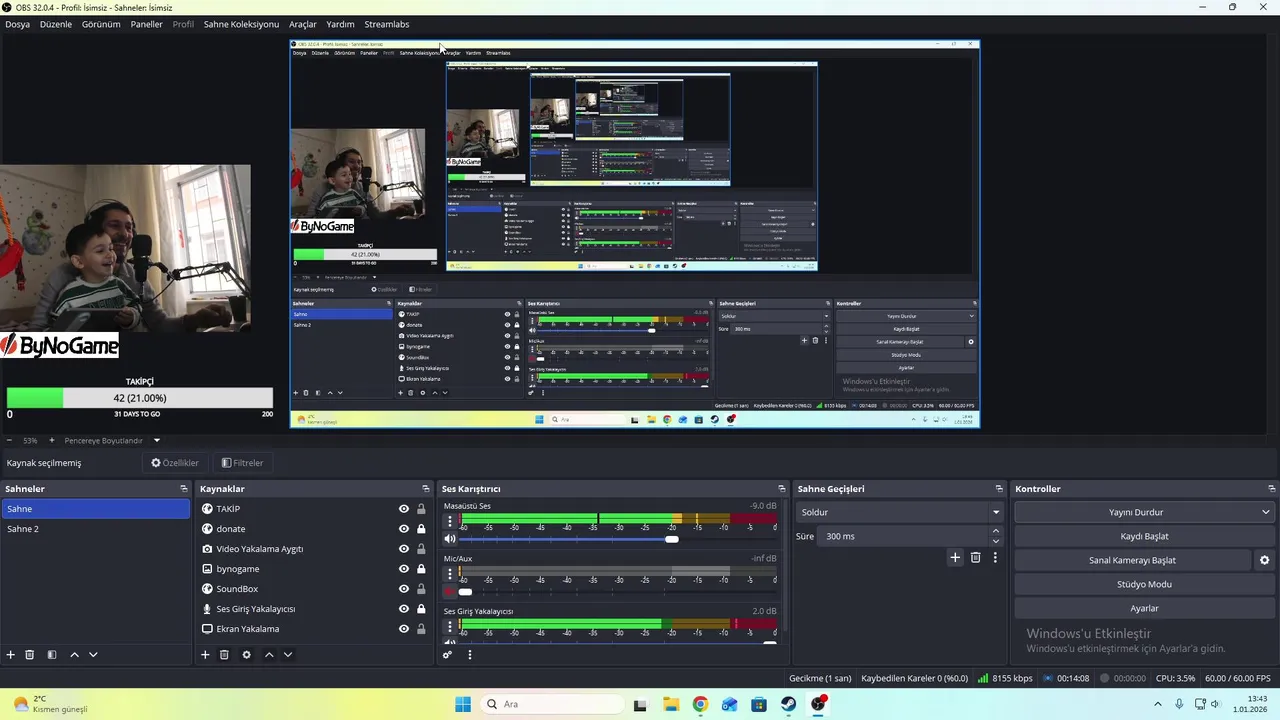Image resolution: width=1280 pixels, height=720 pixels.
Task: Hide the donate source via eye icon
Action: [404, 529]
